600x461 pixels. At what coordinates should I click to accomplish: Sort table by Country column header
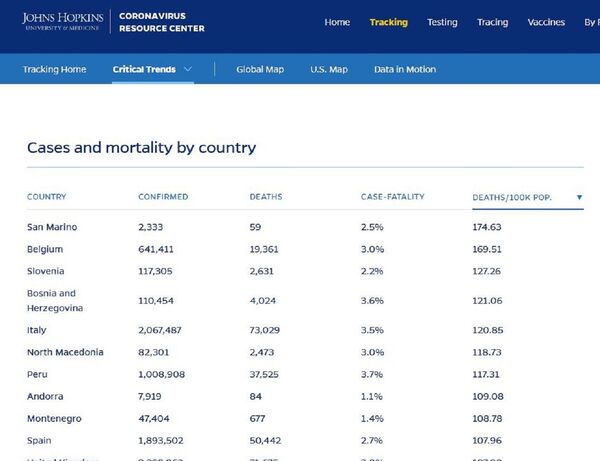tap(47, 197)
